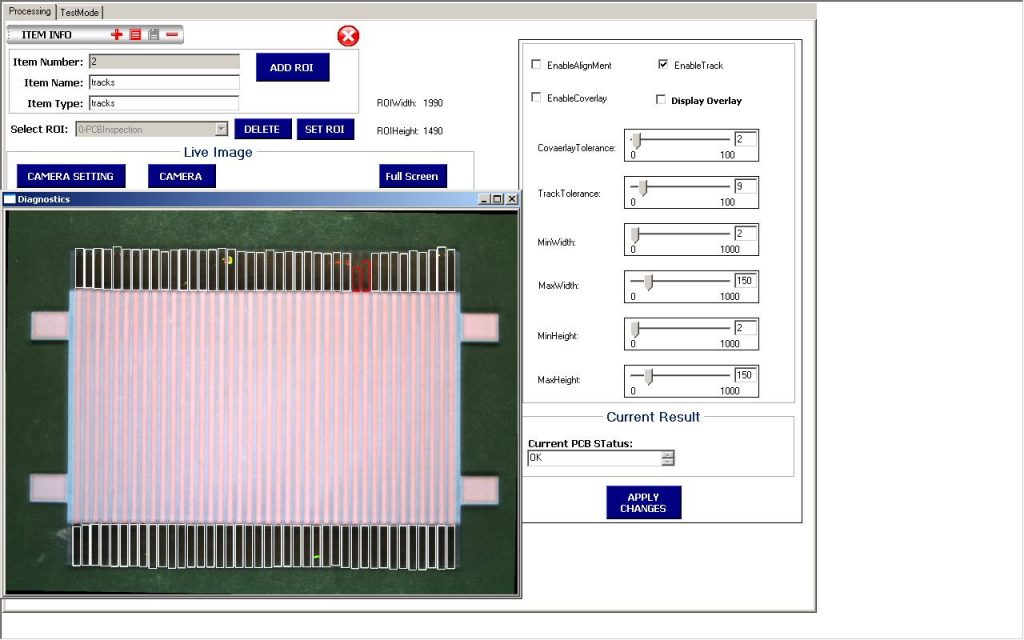Click the red circular X cancel icon
The image size is (1024, 640).
[x=347, y=37]
